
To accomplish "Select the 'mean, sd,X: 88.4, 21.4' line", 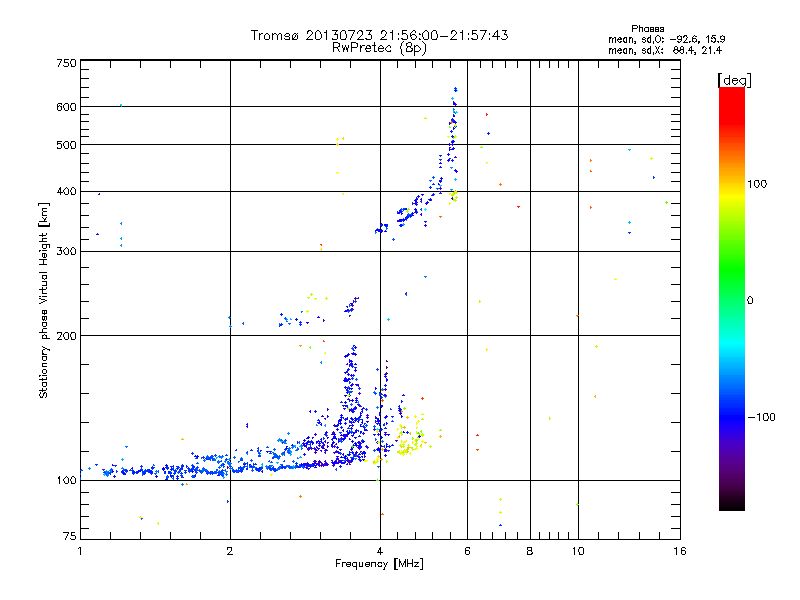I will [x=665, y=50].
